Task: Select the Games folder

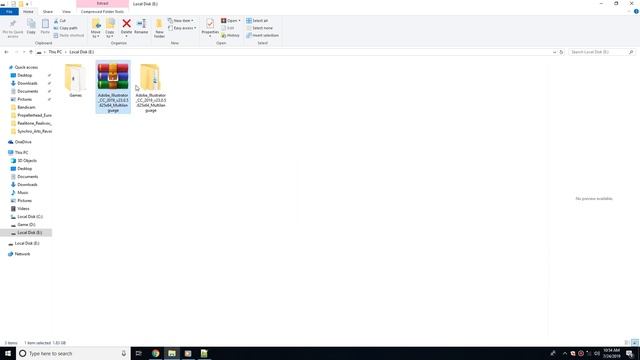Action: [x=76, y=80]
